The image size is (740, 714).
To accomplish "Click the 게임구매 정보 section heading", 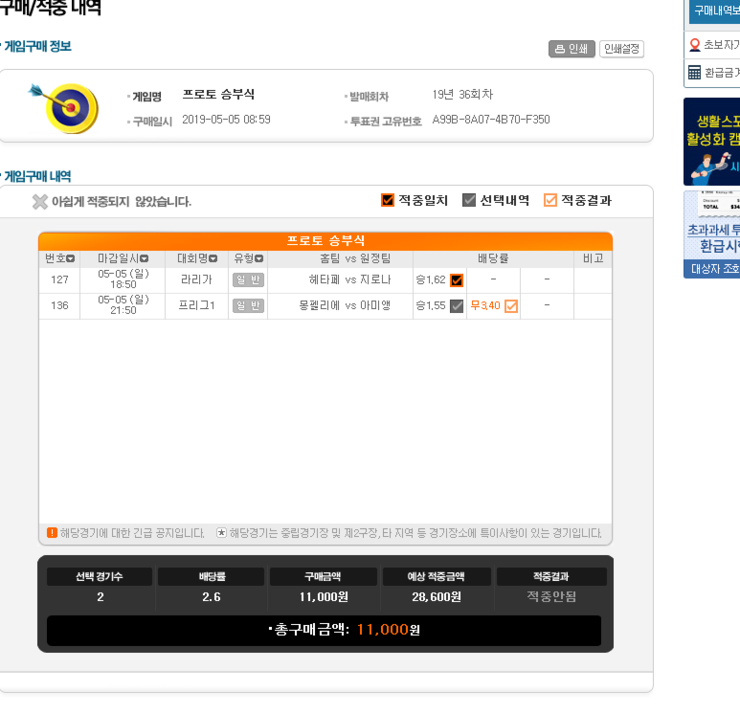I will pos(37,46).
